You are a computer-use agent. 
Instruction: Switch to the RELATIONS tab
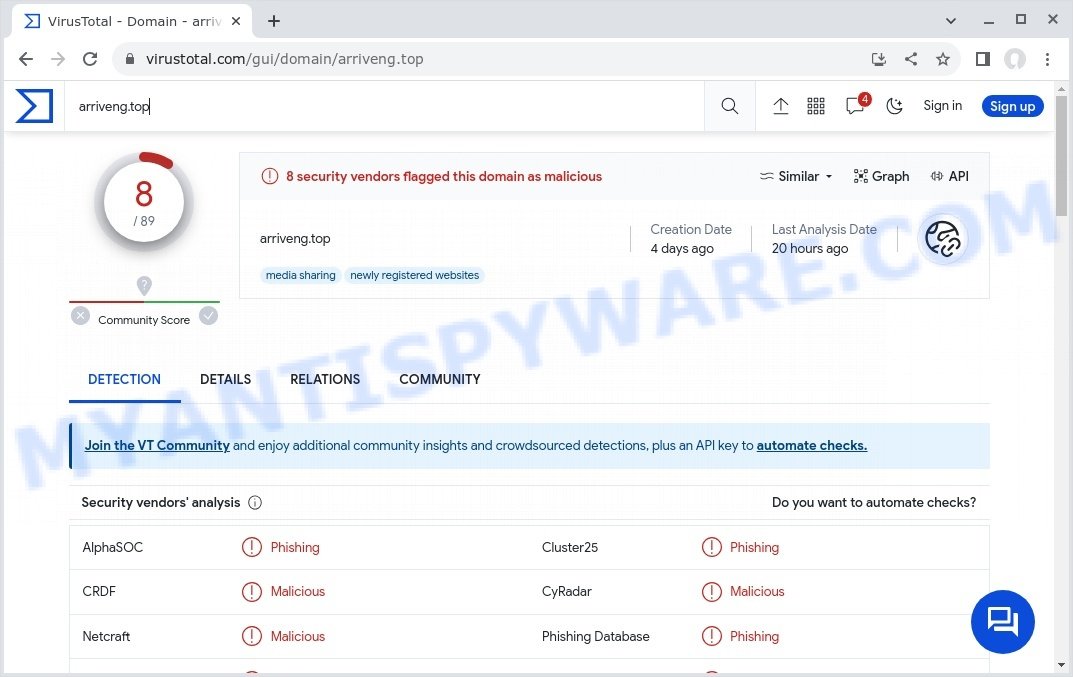tap(325, 379)
